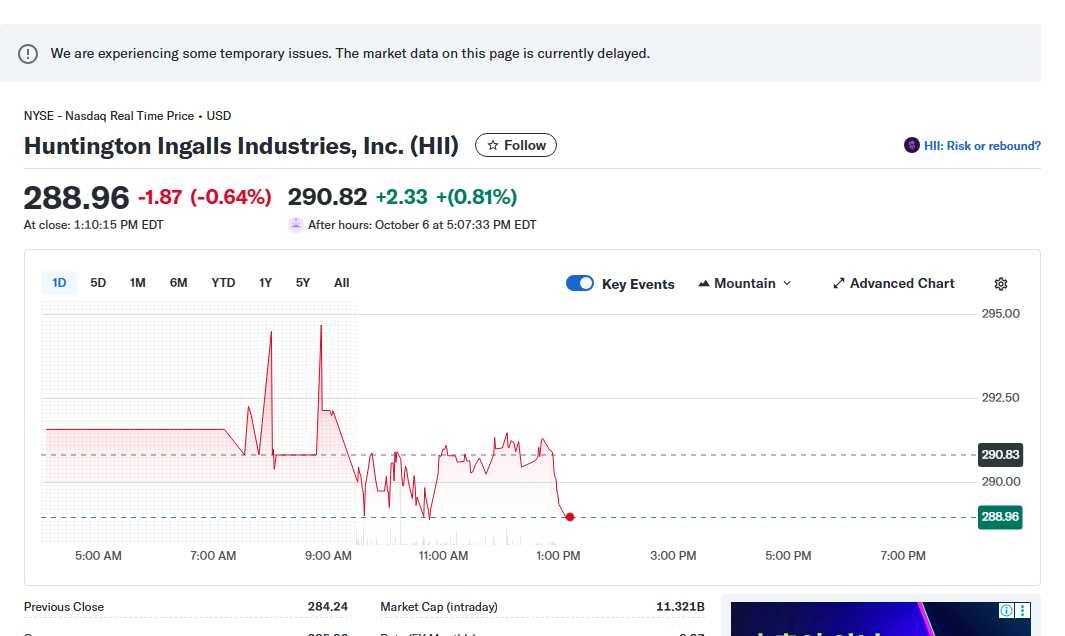Toggle Key Events off on the chart

[x=579, y=283]
